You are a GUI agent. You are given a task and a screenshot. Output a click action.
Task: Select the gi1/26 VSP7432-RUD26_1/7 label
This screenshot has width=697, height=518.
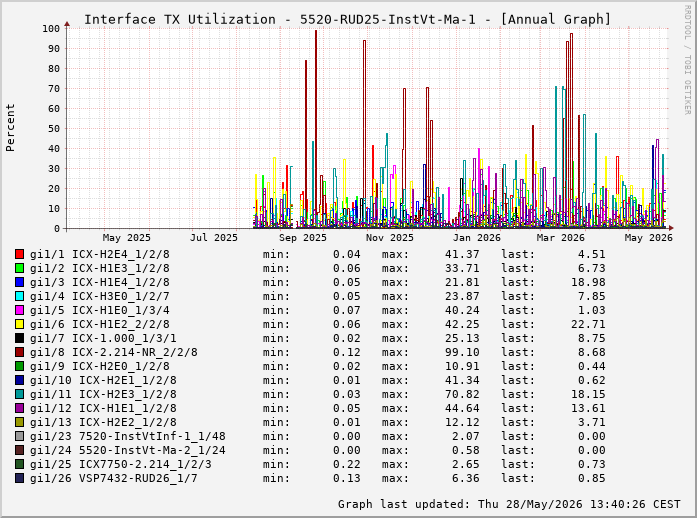coord(114,478)
